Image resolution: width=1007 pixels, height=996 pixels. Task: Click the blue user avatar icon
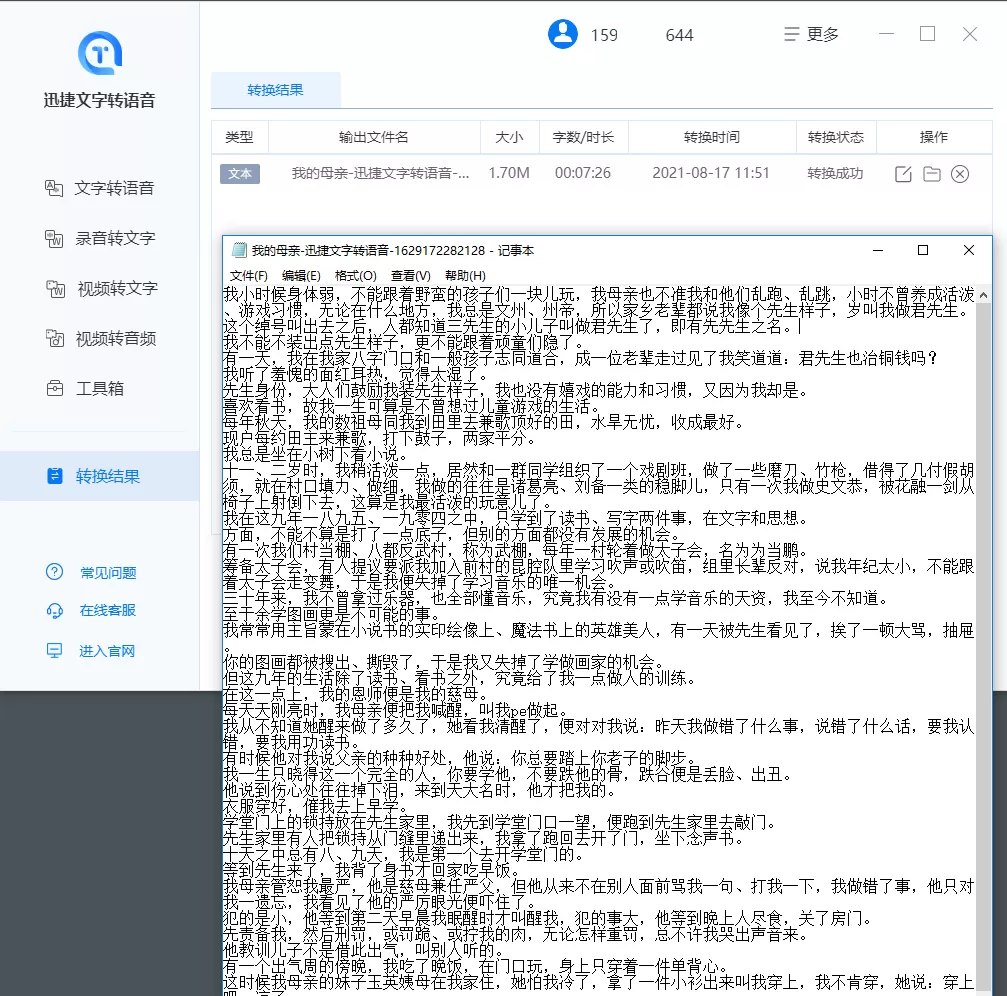(x=563, y=34)
